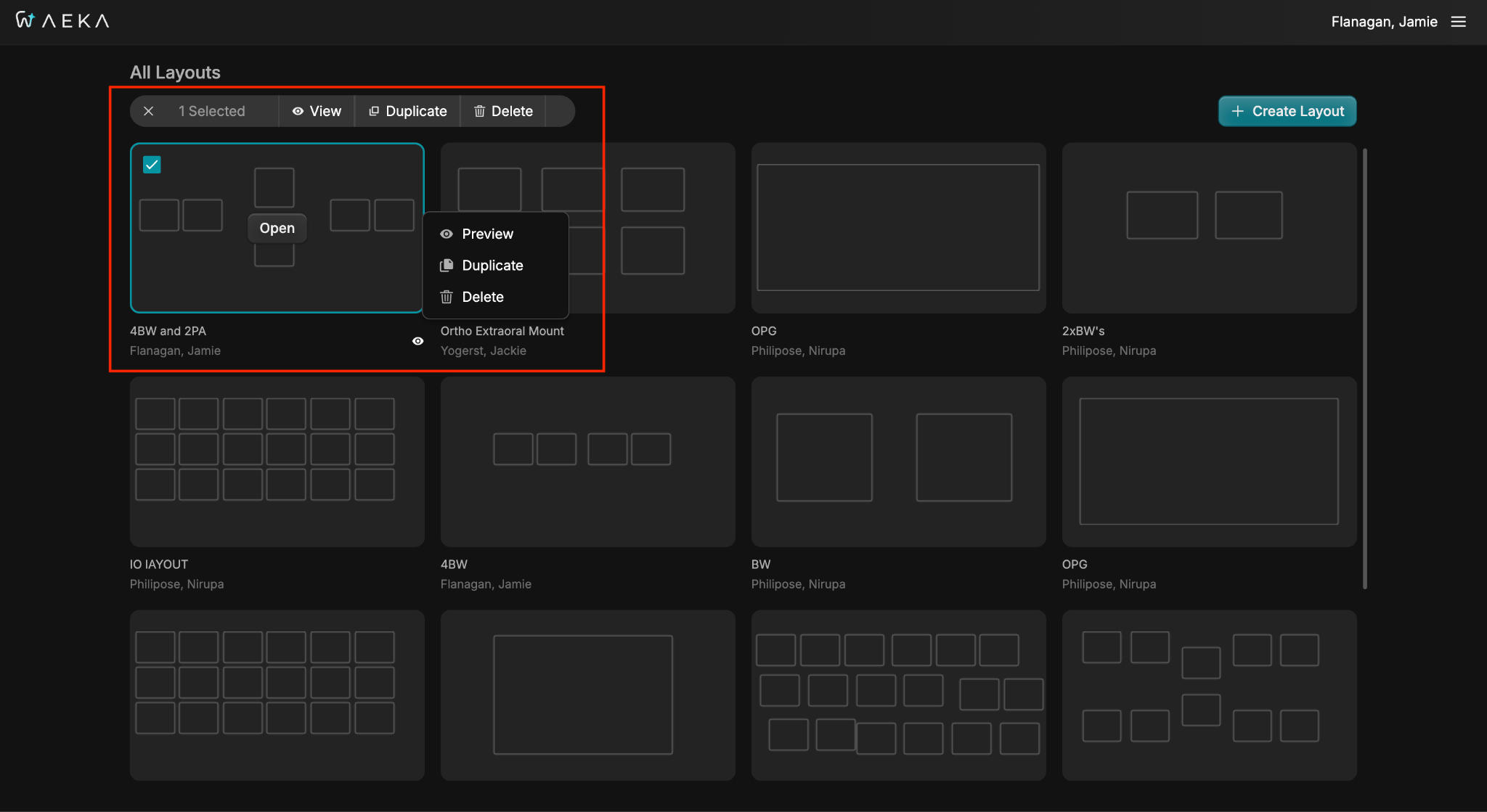Click "Flanagan, Jamie" under 4BW and 2PA
The height and width of the screenshot is (812, 1487).
[x=175, y=350]
